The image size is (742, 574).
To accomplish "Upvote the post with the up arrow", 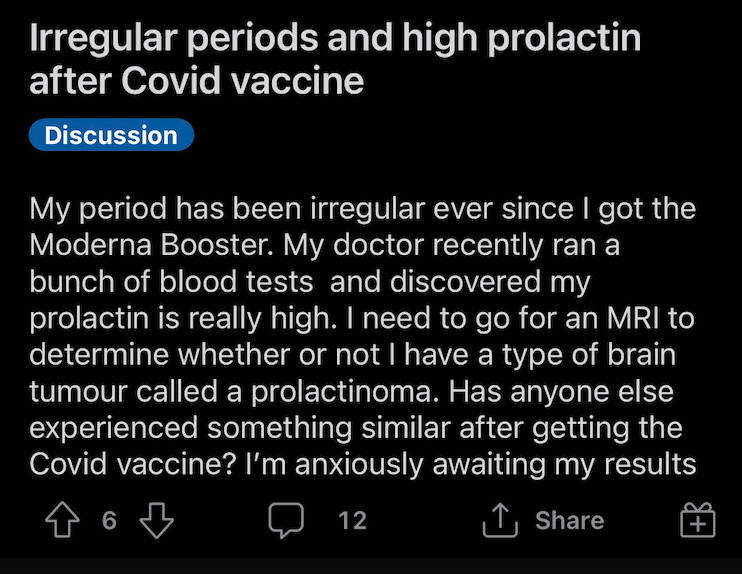I will coord(62,520).
